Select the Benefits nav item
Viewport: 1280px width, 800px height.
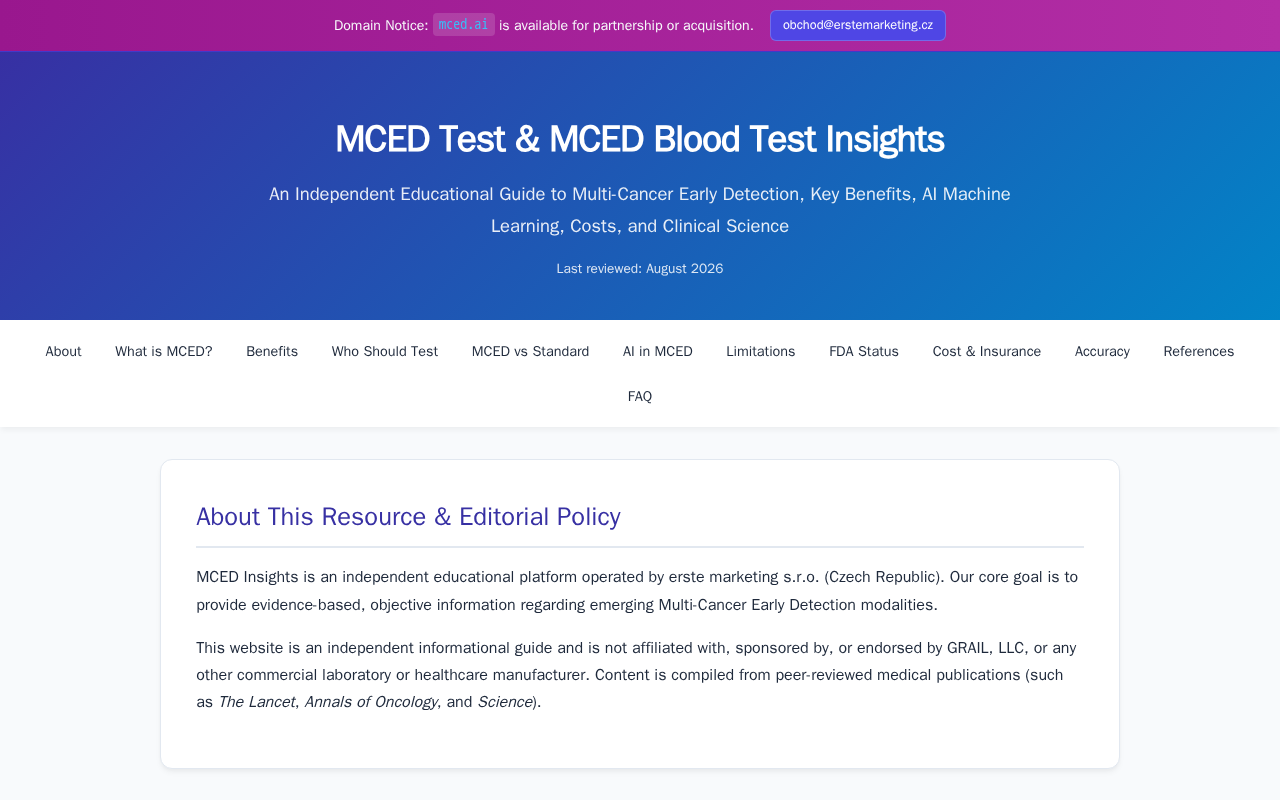pyautogui.click(x=272, y=351)
